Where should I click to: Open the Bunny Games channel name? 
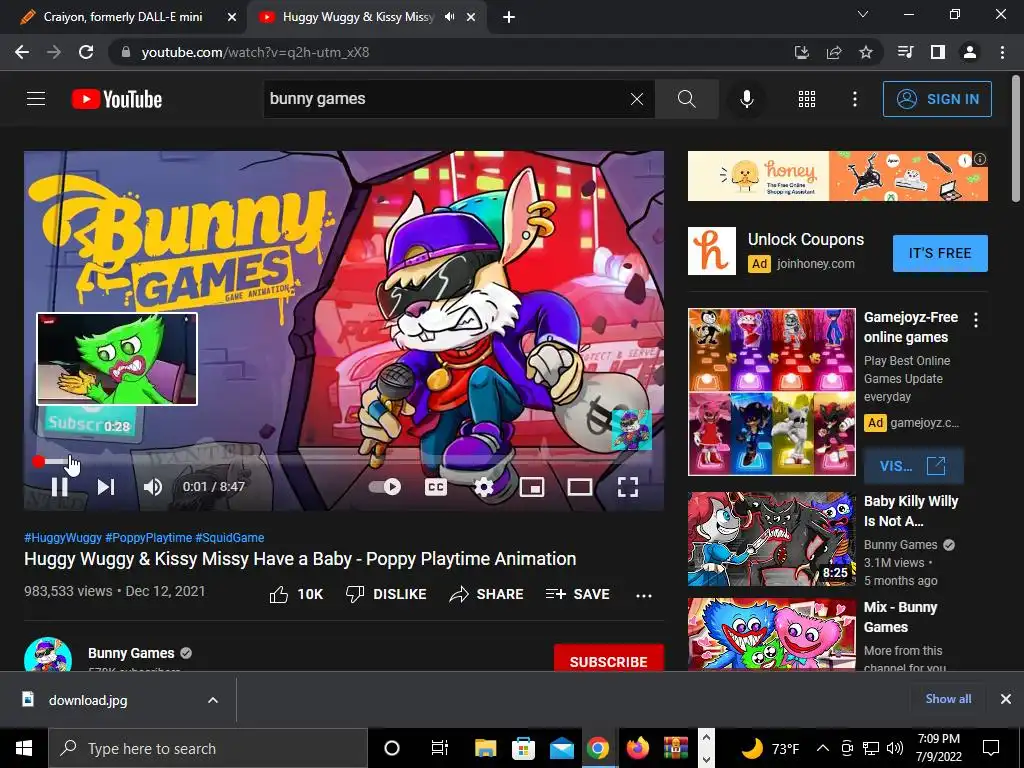point(131,653)
